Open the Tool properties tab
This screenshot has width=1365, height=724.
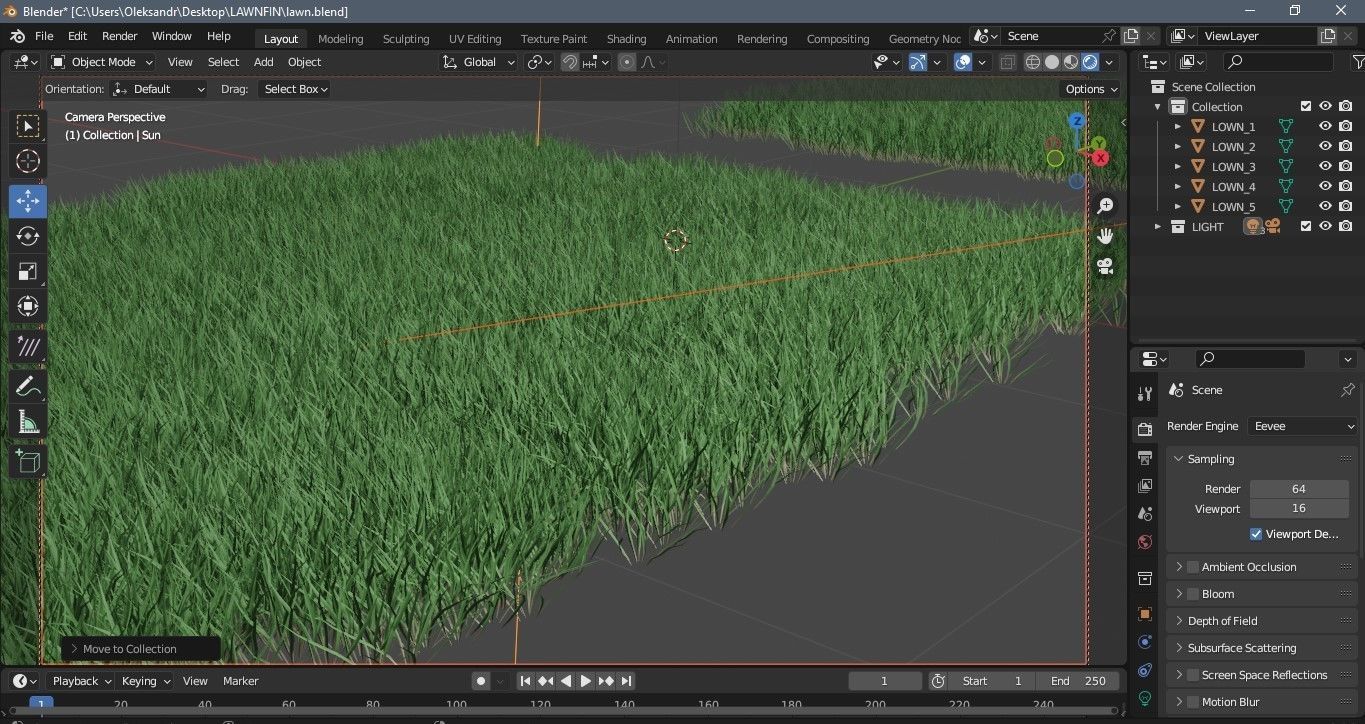(1145, 394)
